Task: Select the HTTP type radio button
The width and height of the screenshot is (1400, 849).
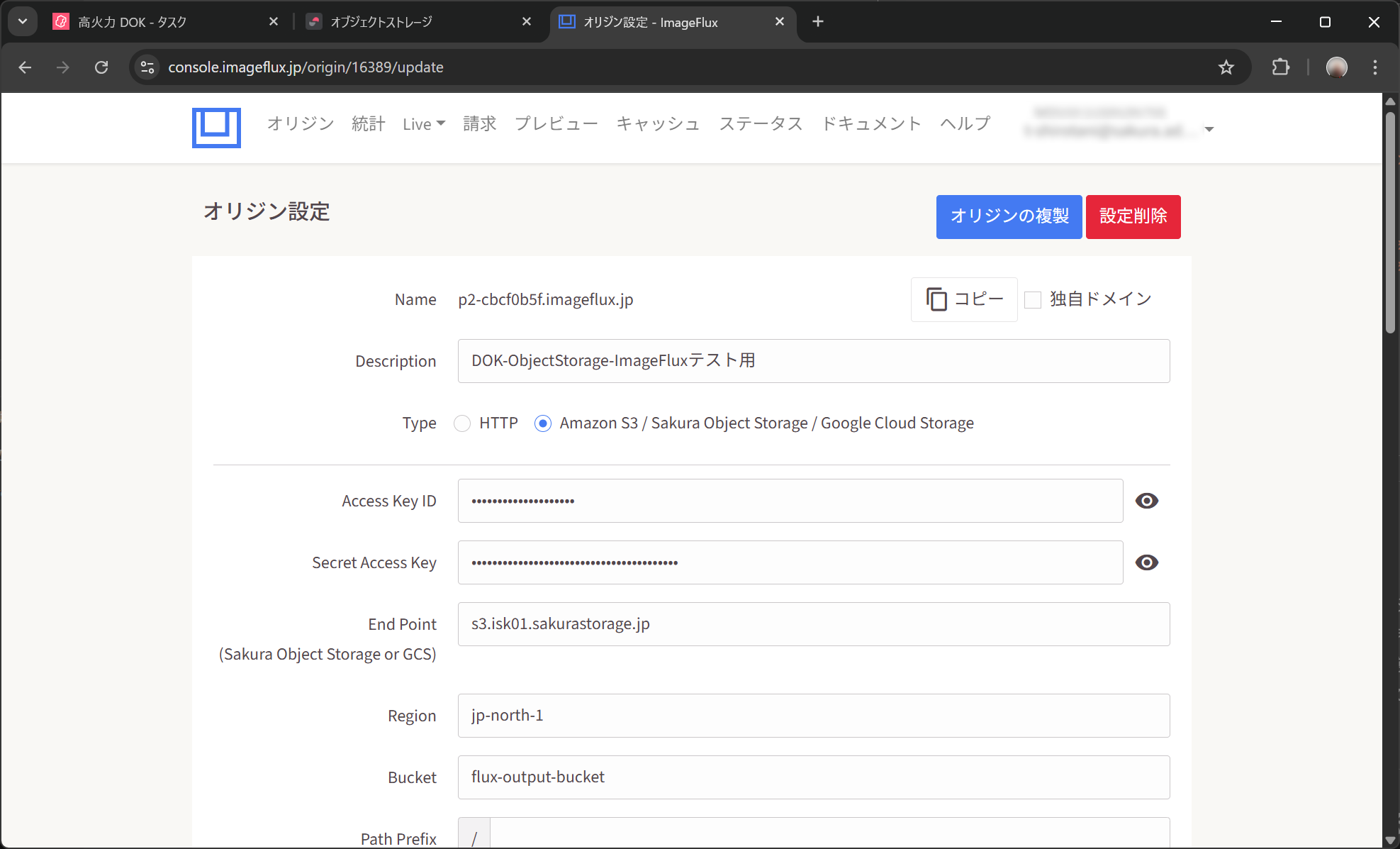Action: (462, 423)
